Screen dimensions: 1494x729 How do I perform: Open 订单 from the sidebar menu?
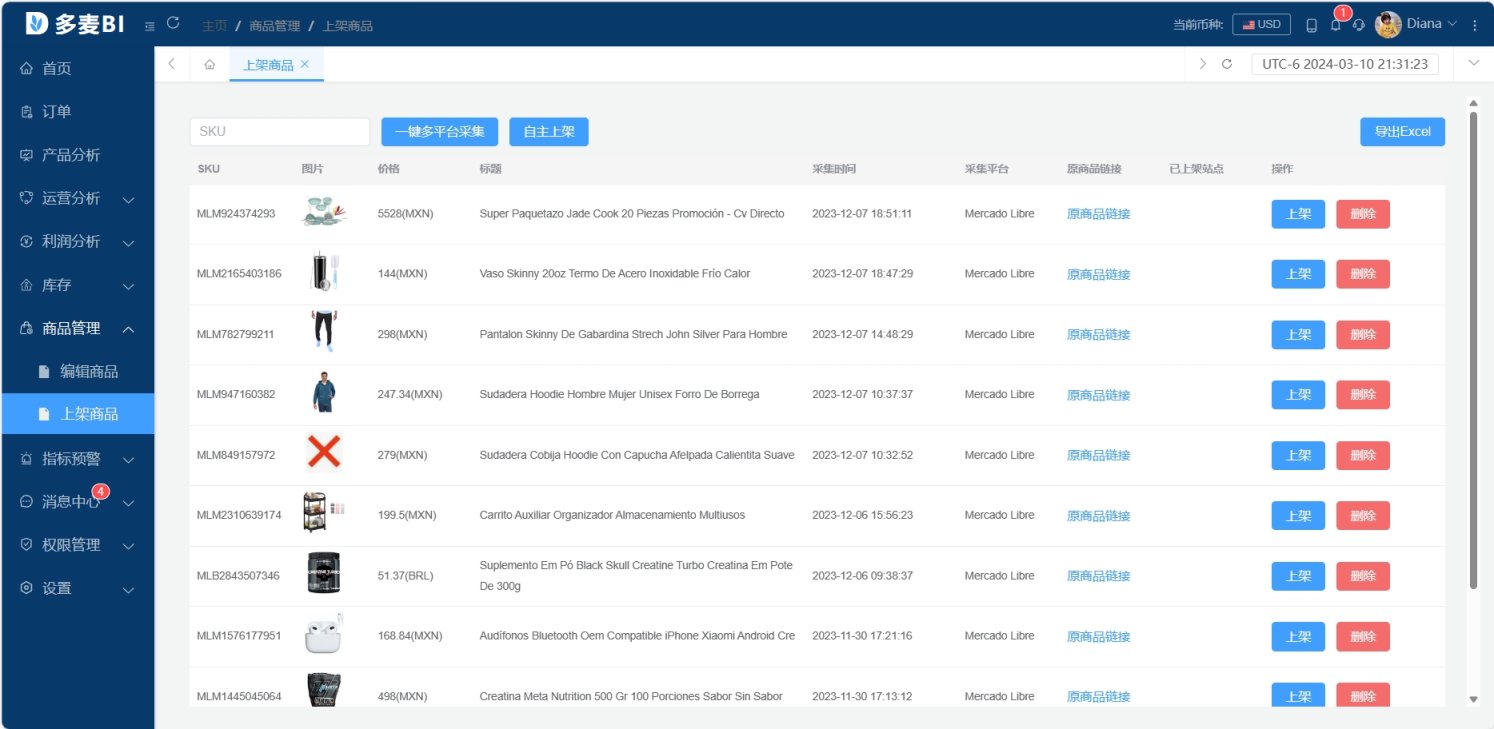(x=56, y=112)
